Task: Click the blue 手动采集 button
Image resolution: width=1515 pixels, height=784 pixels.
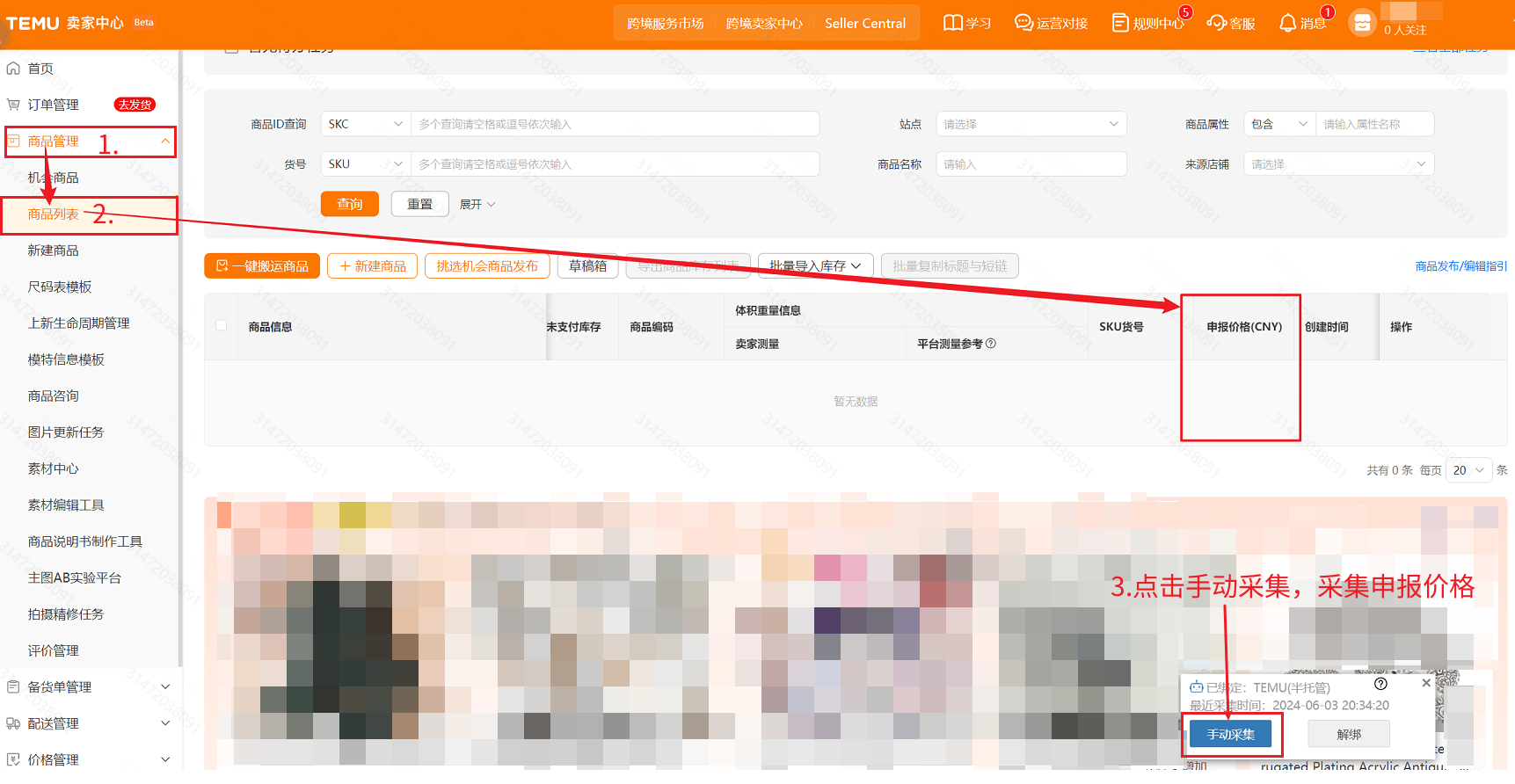Action: [x=1231, y=734]
